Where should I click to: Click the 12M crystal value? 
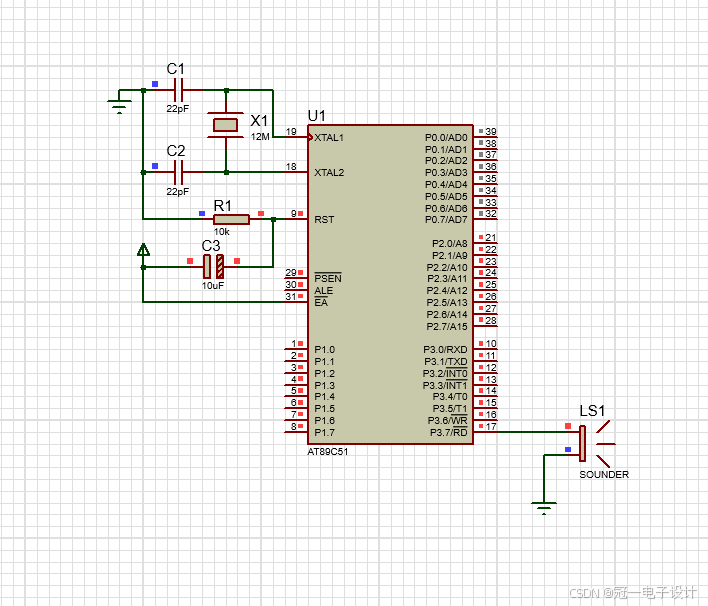(x=260, y=136)
